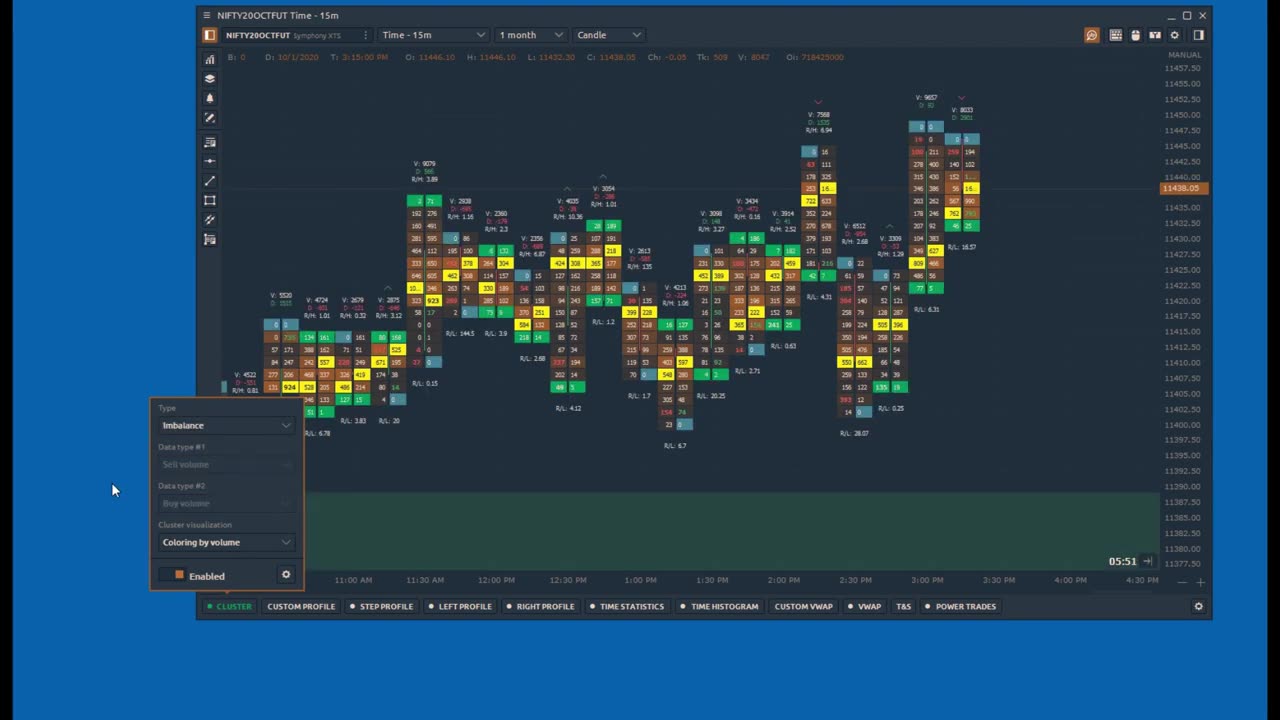Click the 4:30 PM time axis label

[x=1142, y=580]
